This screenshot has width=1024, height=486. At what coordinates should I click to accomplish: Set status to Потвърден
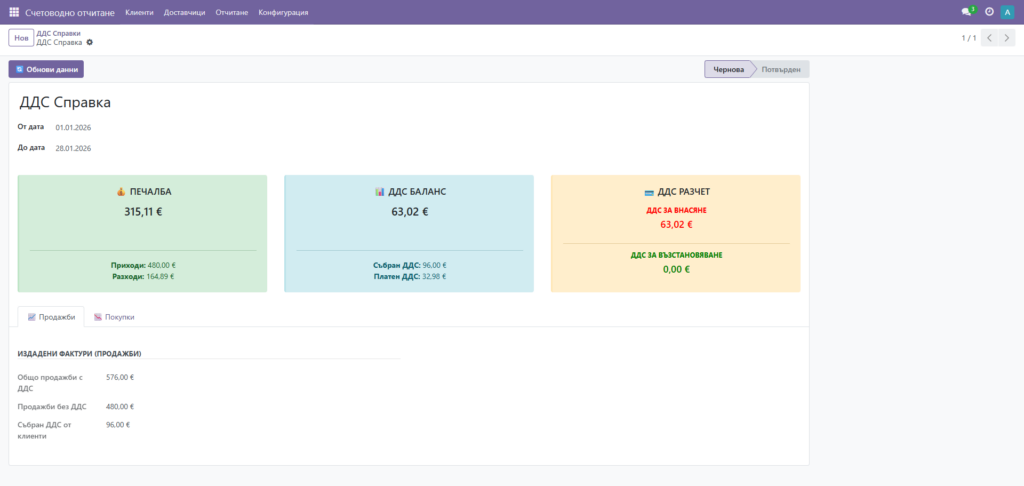click(781, 69)
